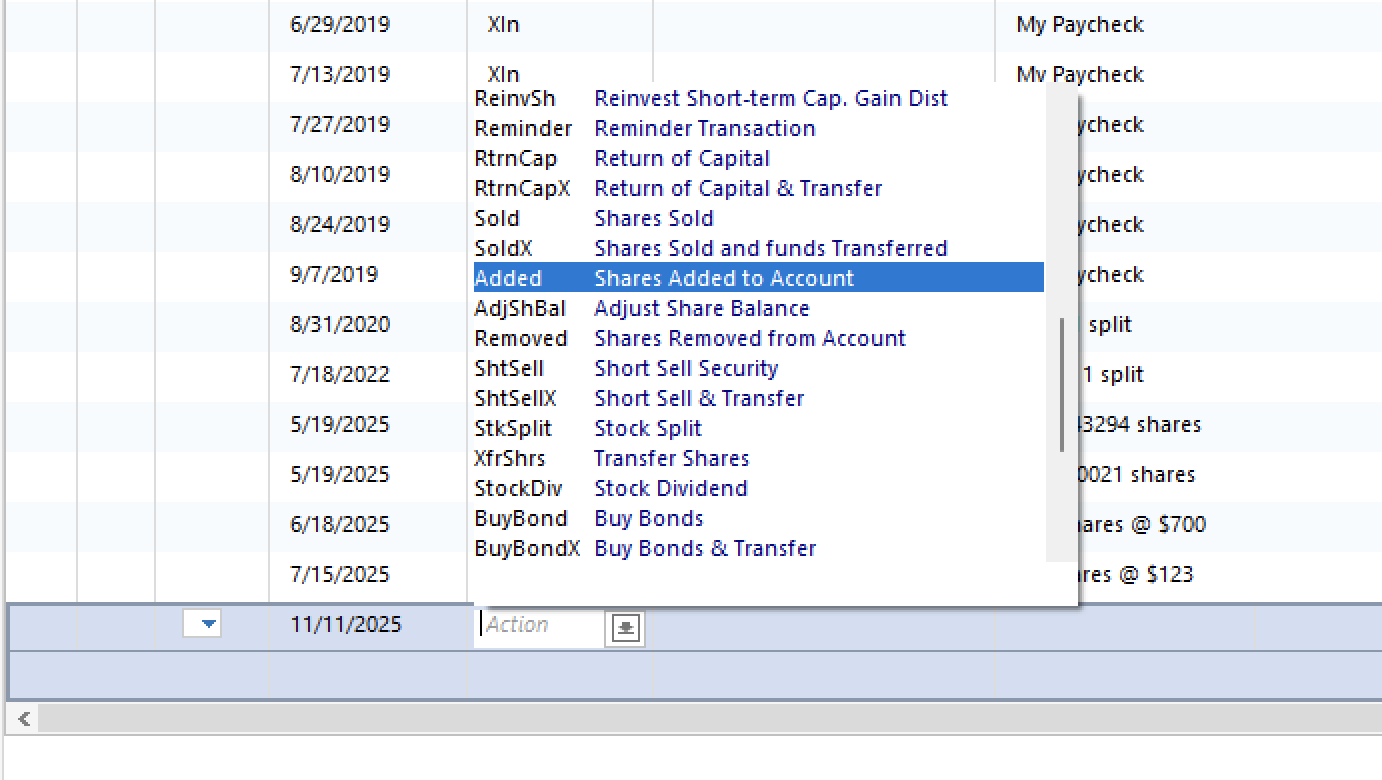Choose Buy Bonds from list
The width and height of the screenshot is (1382, 780).
pyautogui.click(x=648, y=518)
